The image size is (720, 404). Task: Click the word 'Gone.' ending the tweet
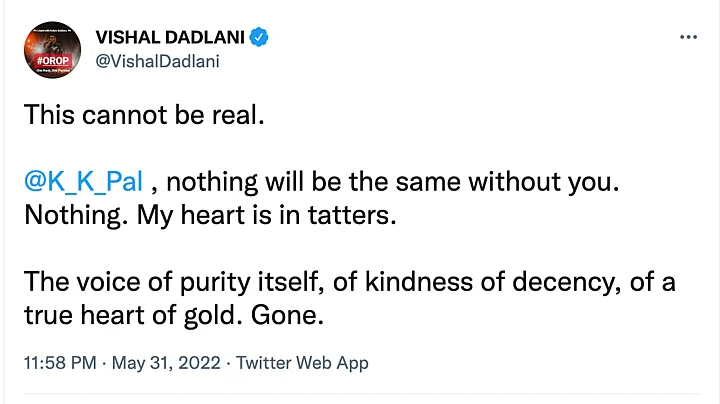tap(287, 315)
